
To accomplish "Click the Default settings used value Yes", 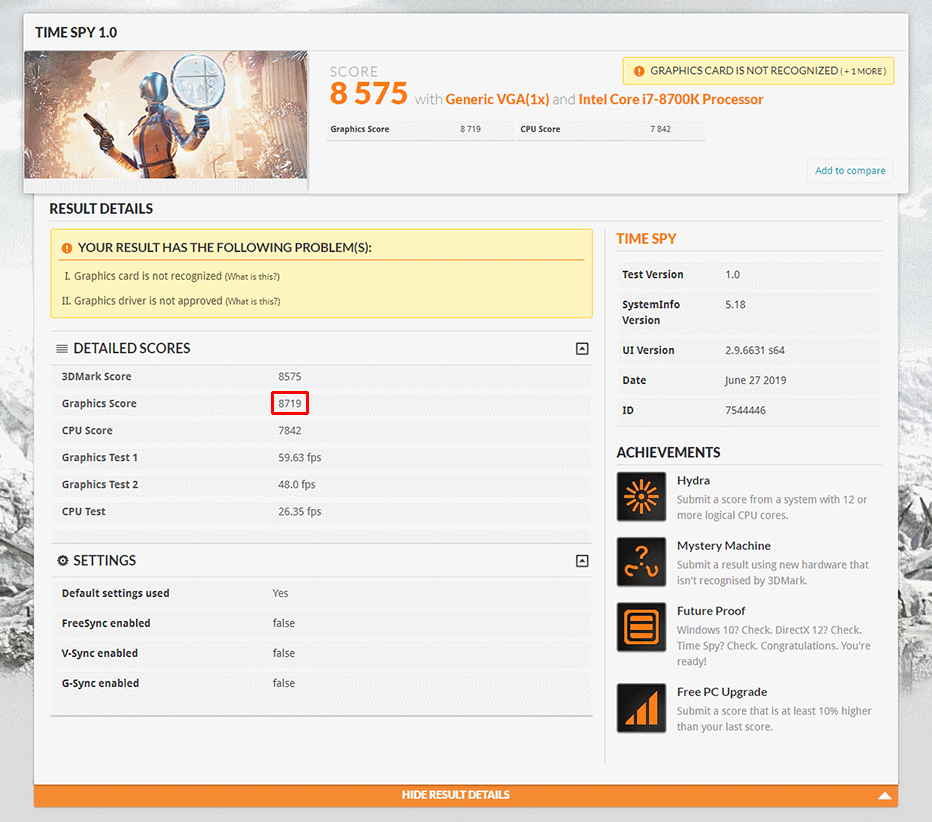I will point(280,593).
